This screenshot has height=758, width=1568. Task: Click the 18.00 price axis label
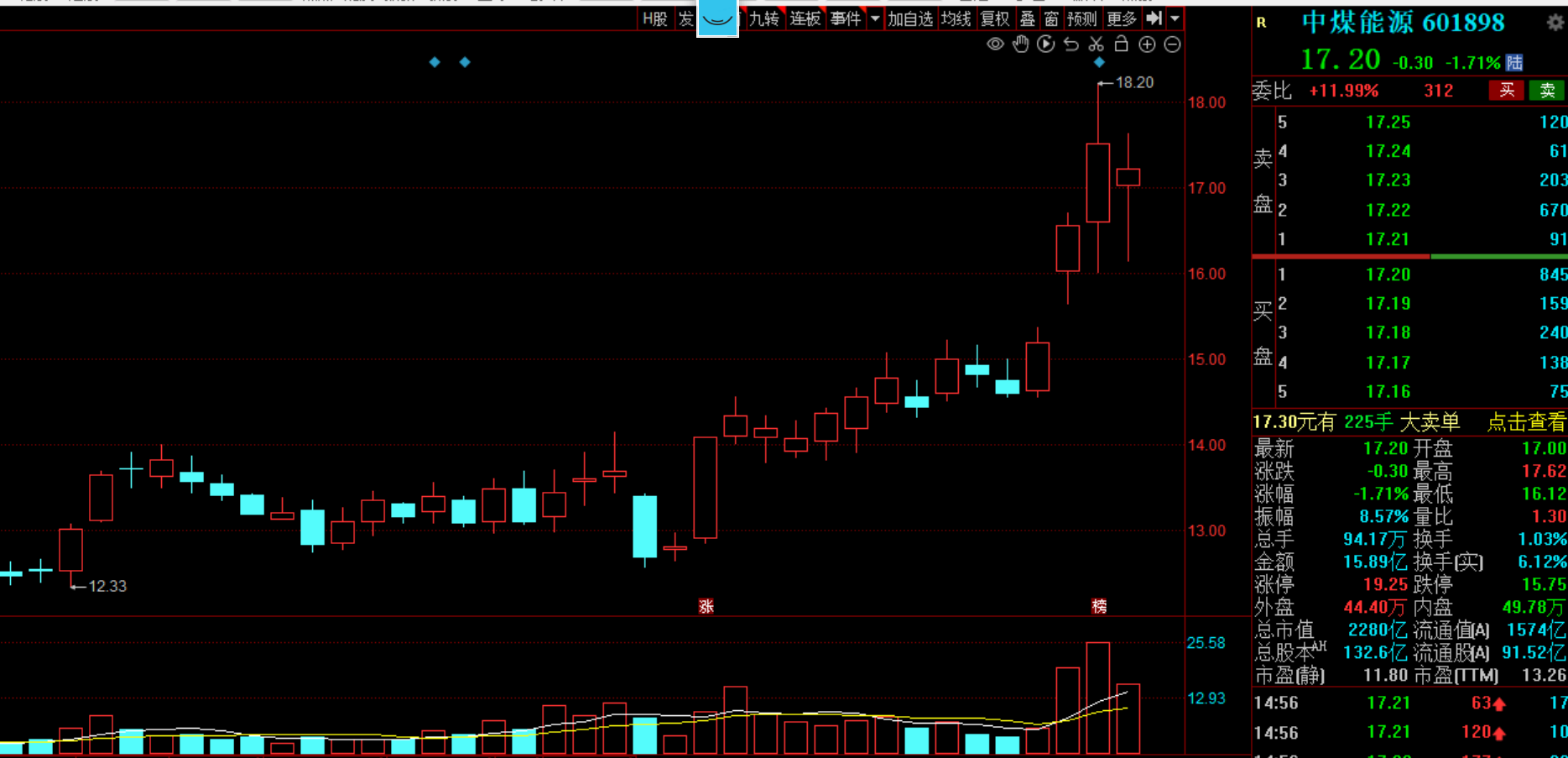click(x=1206, y=102)
